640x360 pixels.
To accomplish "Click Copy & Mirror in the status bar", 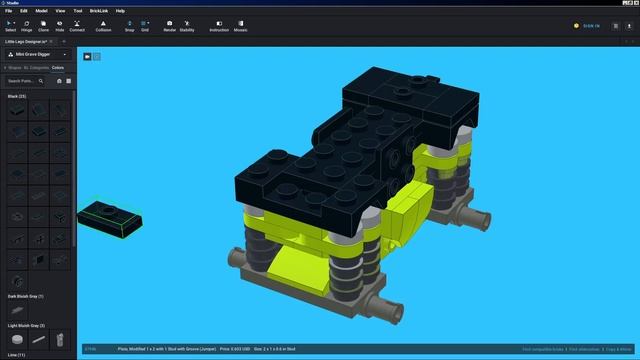I will coord(619,349).
